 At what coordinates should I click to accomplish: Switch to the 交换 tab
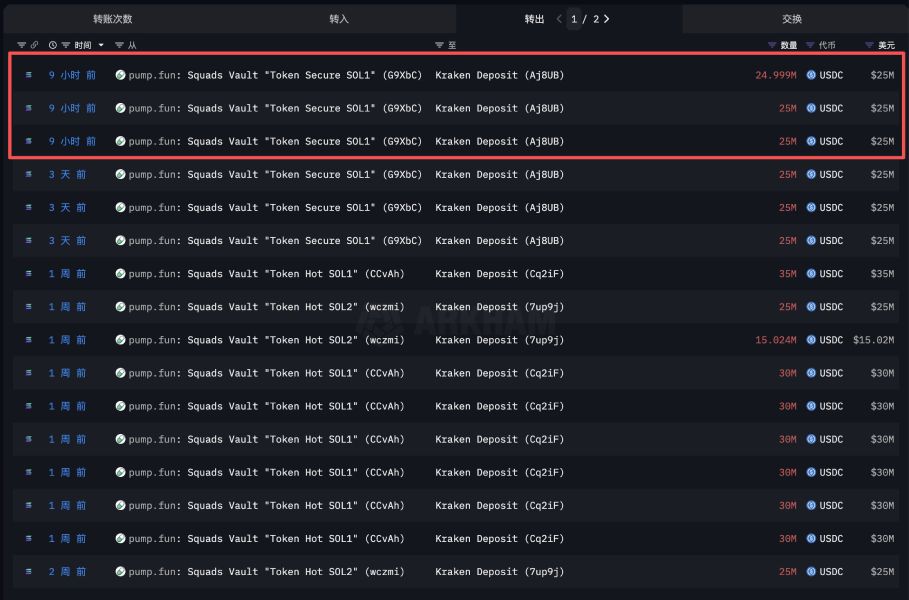click(792, 19)
